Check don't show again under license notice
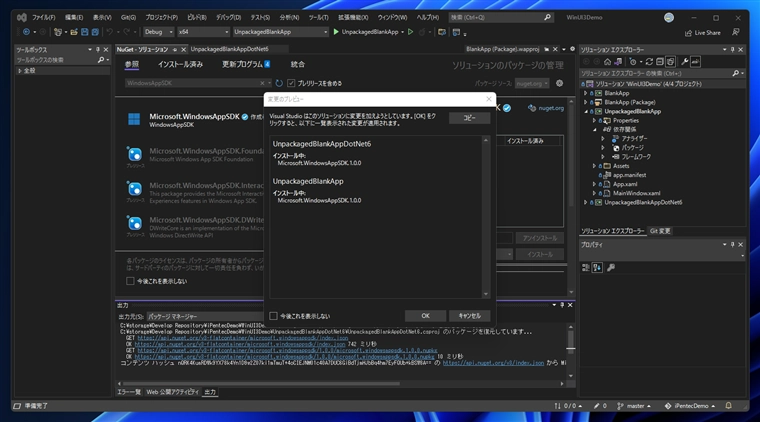 coord(130,281)
